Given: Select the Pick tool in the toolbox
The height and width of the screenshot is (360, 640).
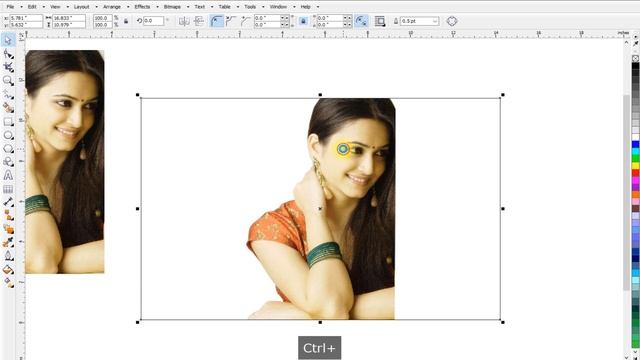Looking at the screenshot, I should click(8, 40).
